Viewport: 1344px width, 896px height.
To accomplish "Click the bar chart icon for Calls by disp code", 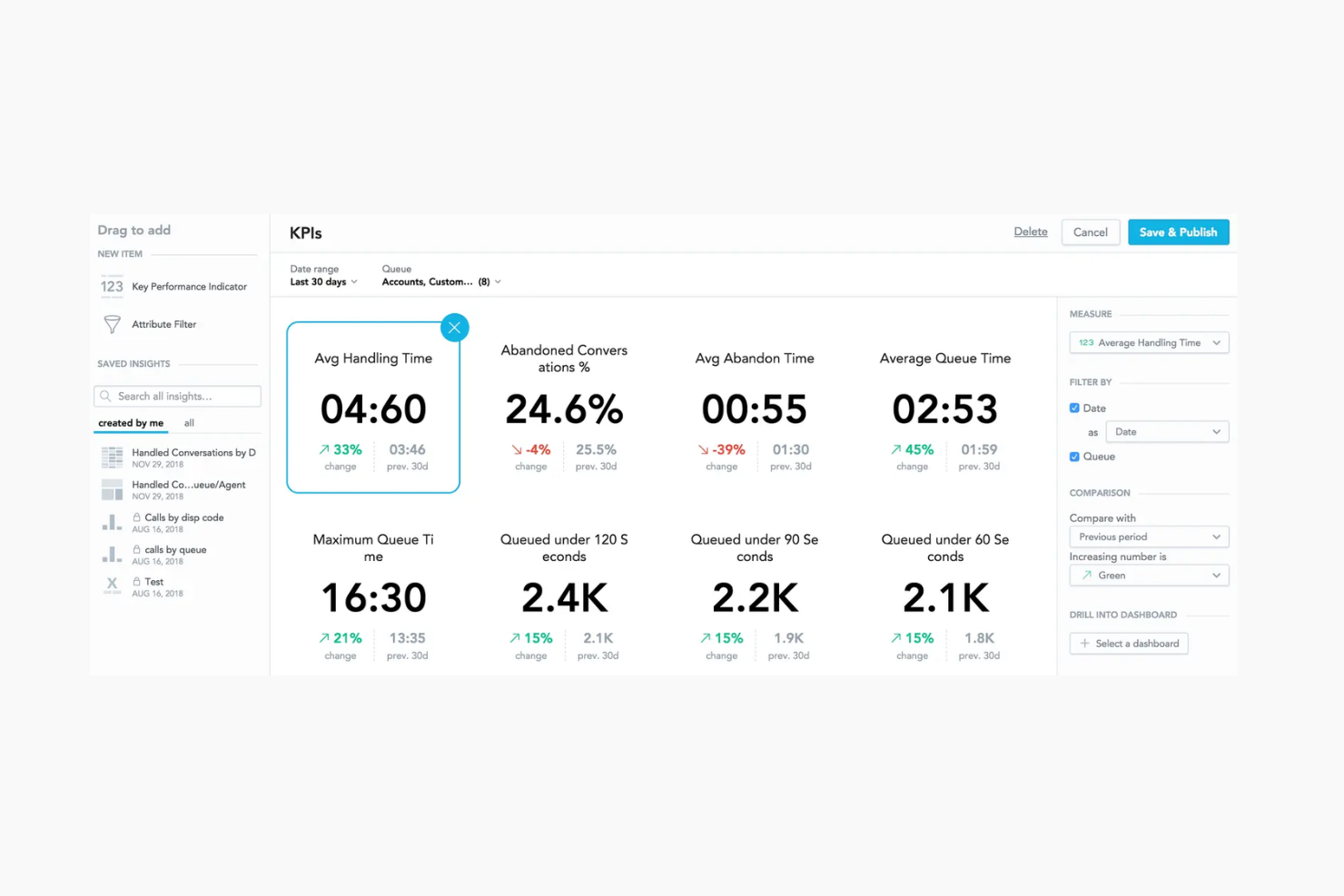I will pos(112,522).
